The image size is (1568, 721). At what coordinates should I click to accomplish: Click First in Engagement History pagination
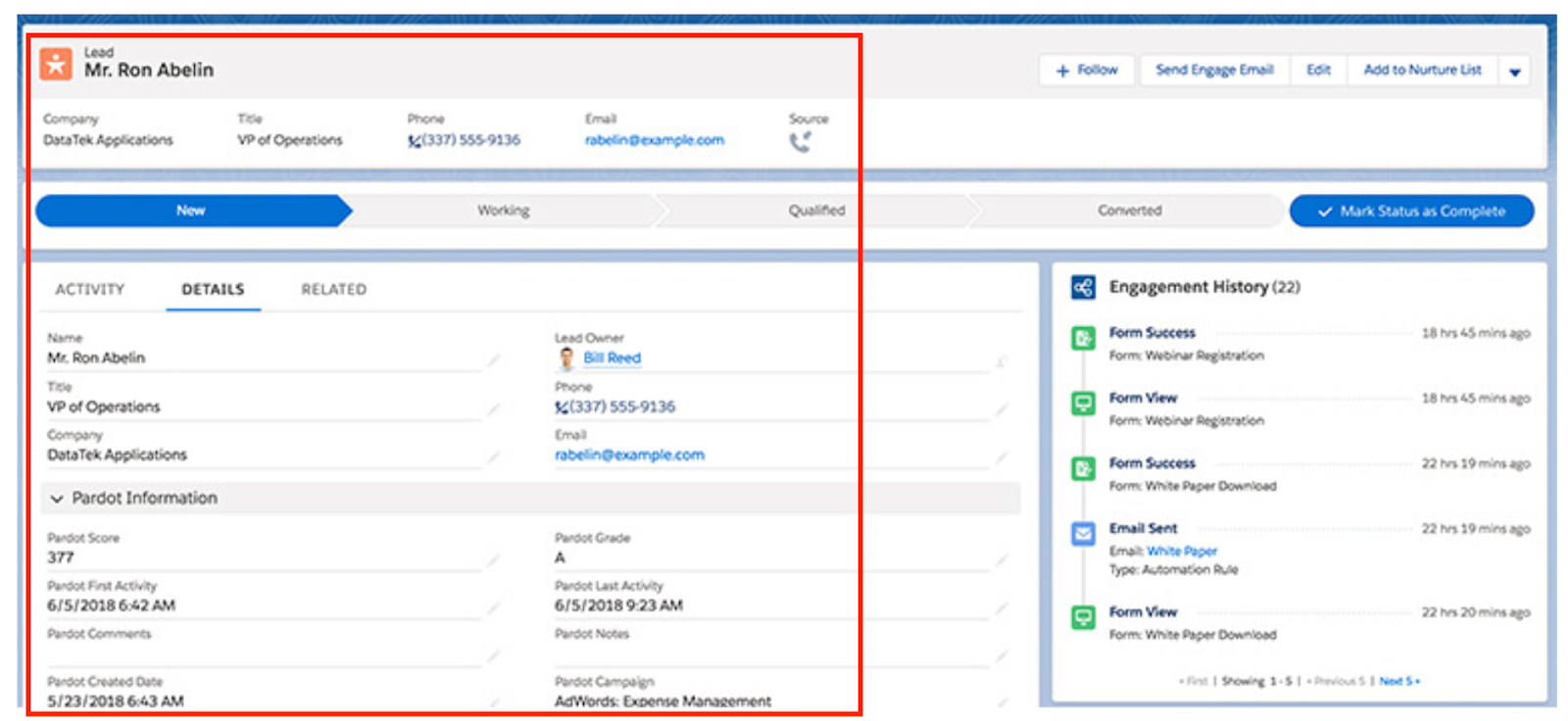1195,681
